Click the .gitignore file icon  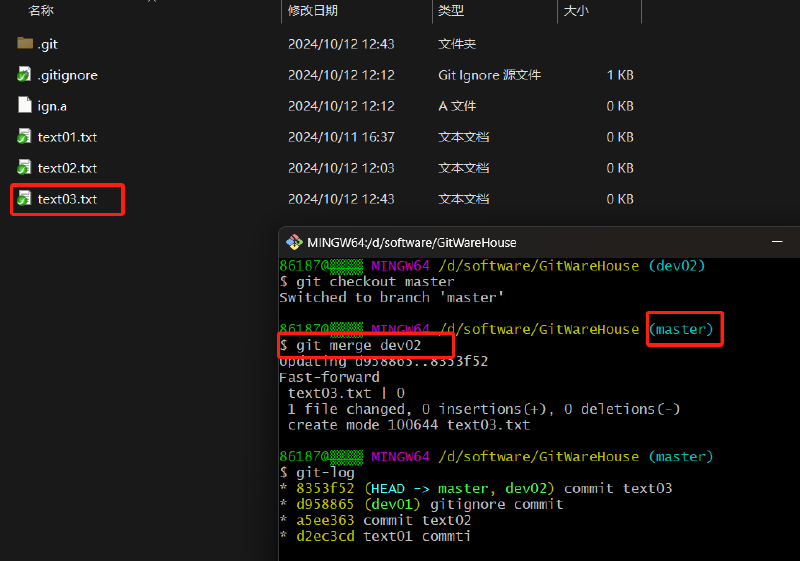24,74
